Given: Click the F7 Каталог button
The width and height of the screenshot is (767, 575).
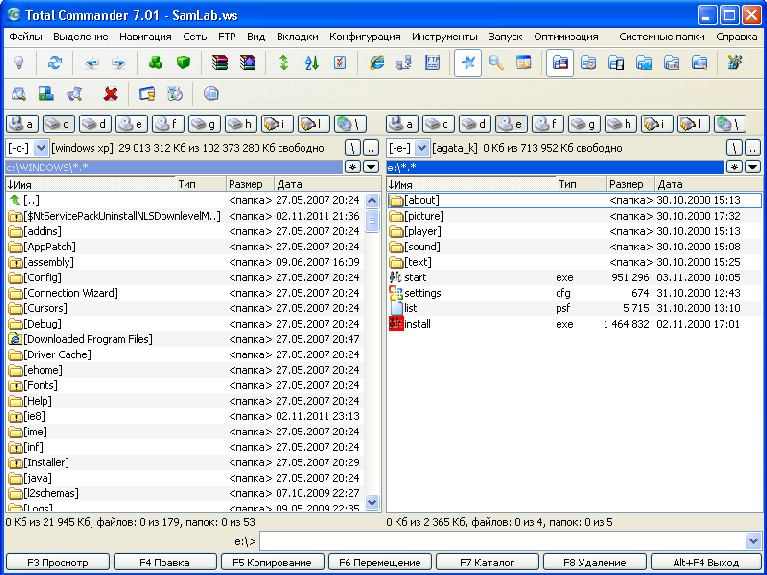Looking at the screenshot, I should 487,562.
